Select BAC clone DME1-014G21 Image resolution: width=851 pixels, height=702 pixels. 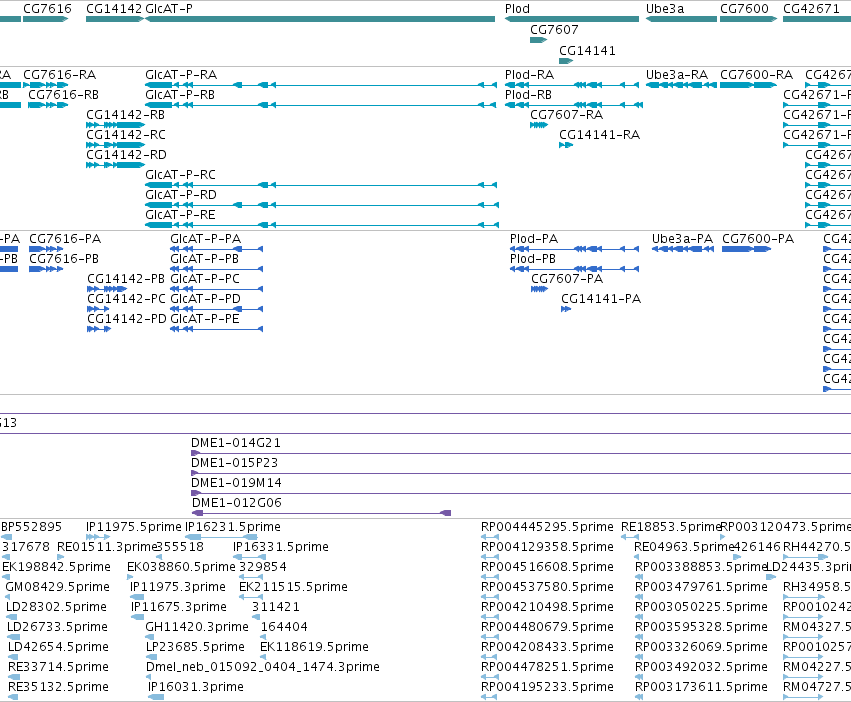(x=521, y=453)
